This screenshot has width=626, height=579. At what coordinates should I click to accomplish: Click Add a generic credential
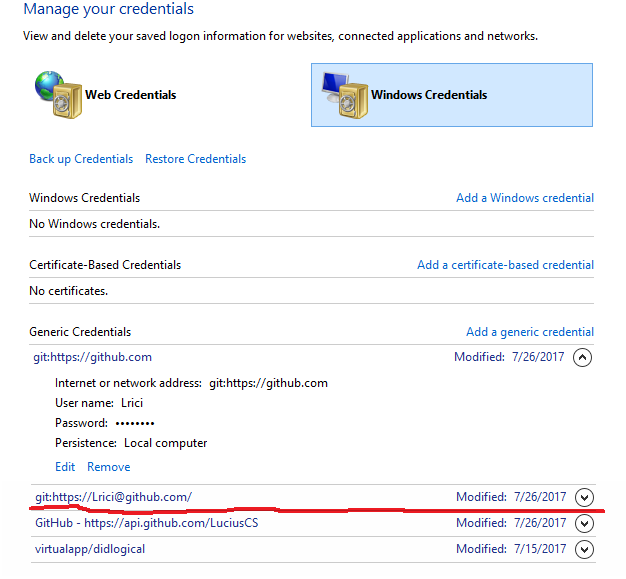[530, 332]
